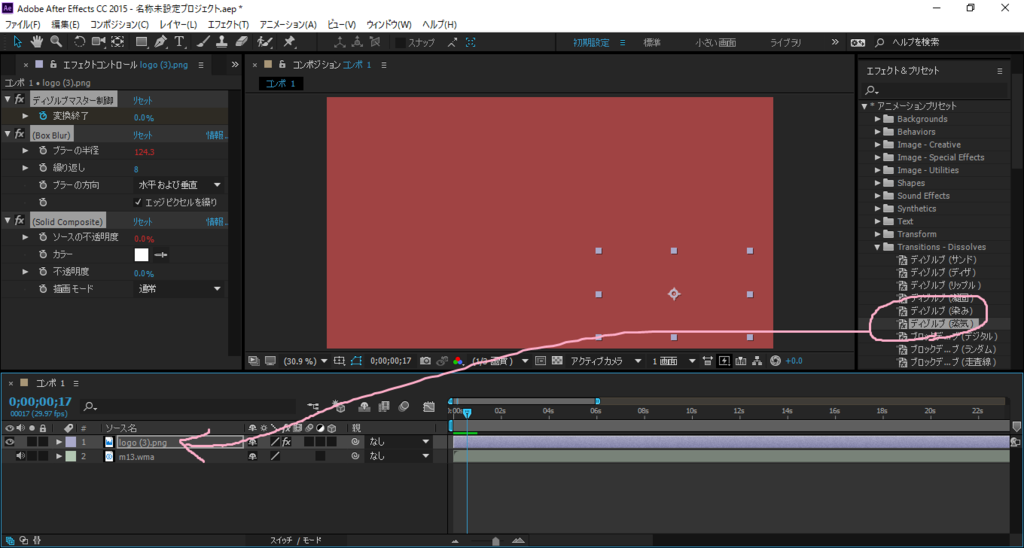Collapse the Transitions - Dissolves folder

click(x=878, y=247)
